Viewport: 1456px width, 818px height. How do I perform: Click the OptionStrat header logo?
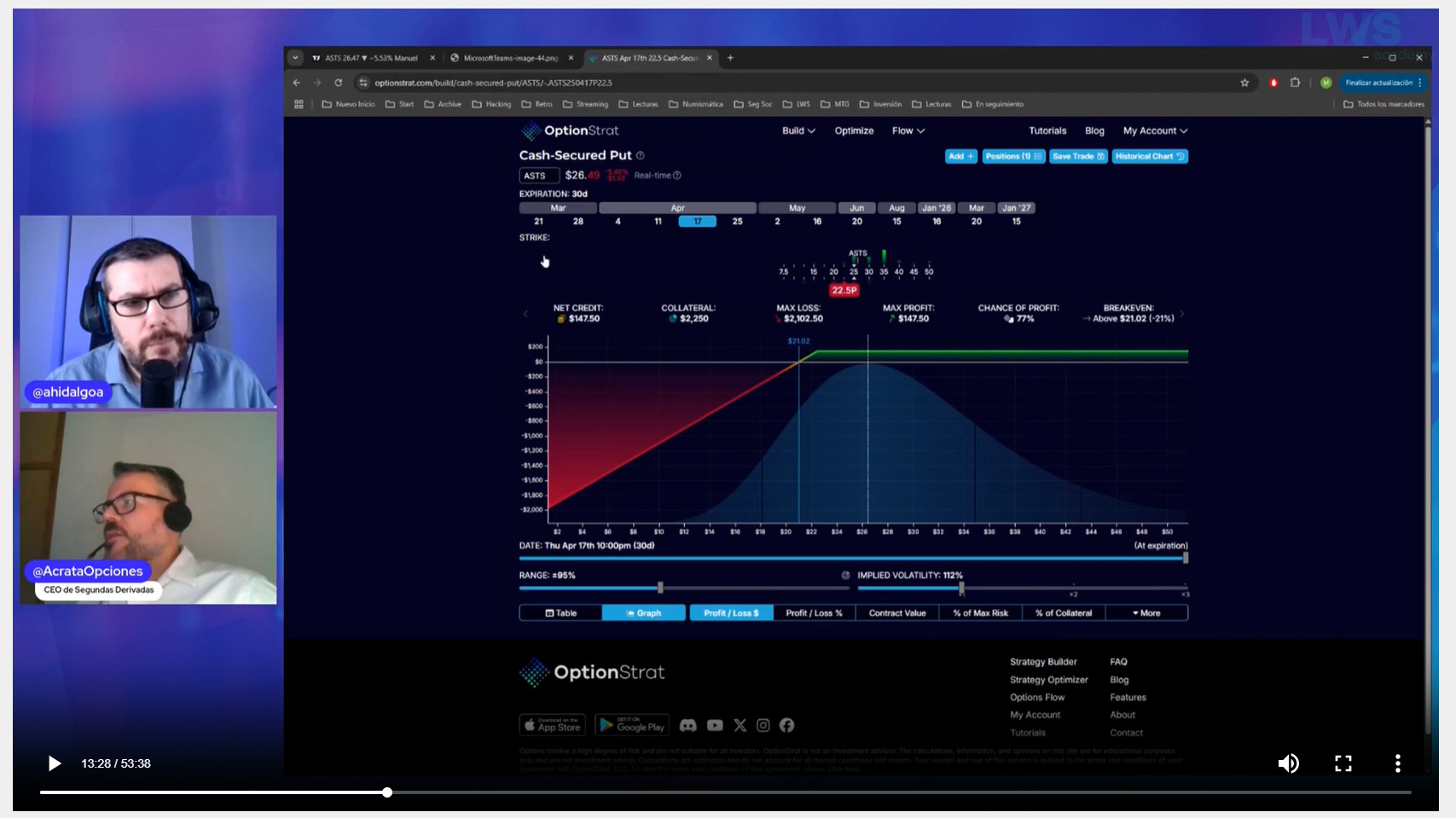(570, 131)
